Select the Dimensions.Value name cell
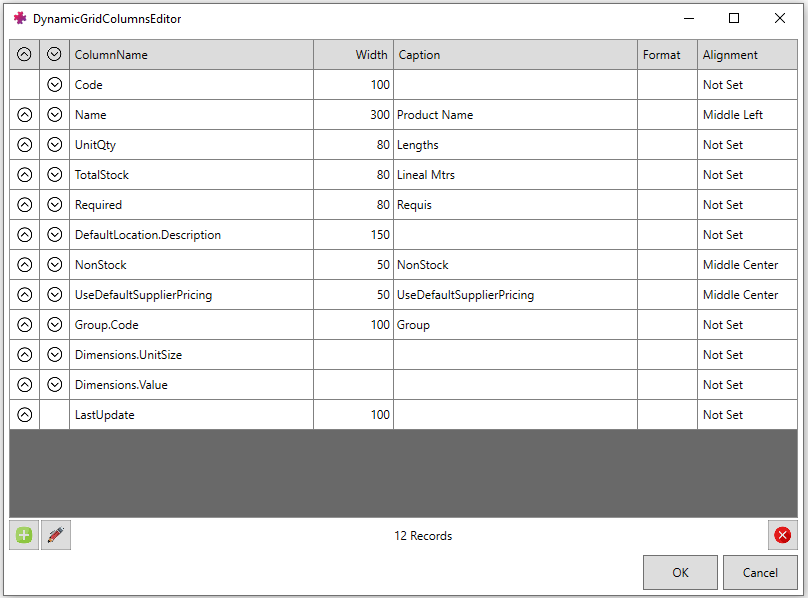Viewport: 808px width, 598px height. click(191, 385)
